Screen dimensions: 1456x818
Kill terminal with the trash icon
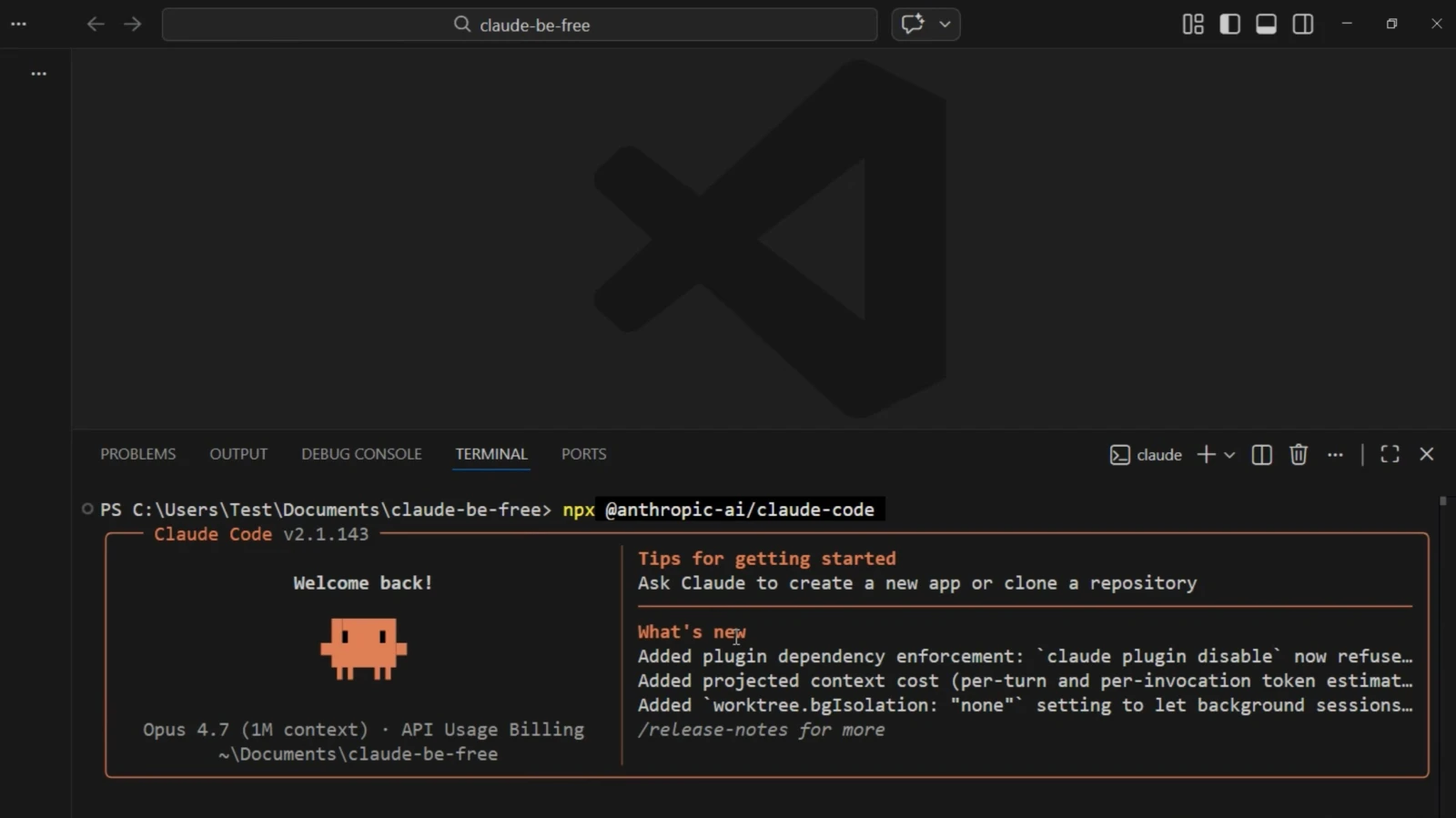[x=1299, y=455]
